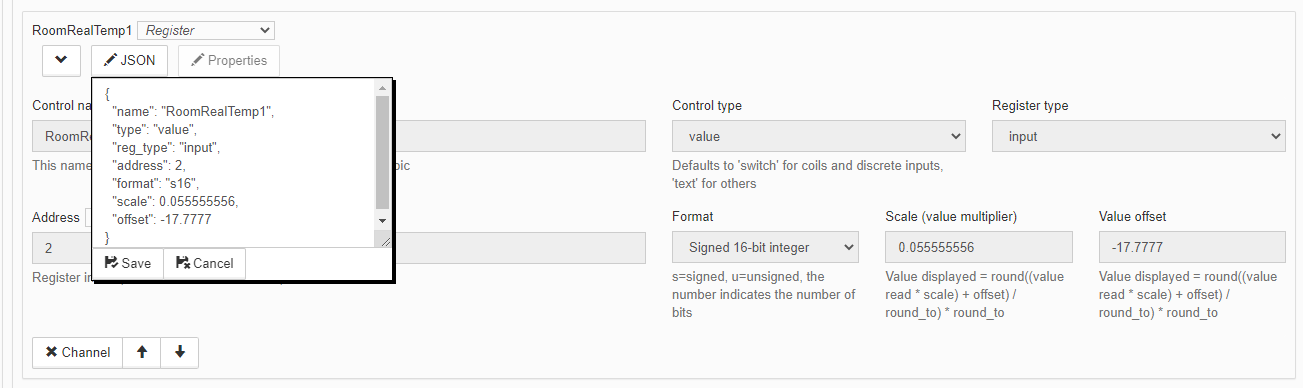Screen dimensions: 1303x388
Task: Open the JSON editor button
Action: [130, 60]
